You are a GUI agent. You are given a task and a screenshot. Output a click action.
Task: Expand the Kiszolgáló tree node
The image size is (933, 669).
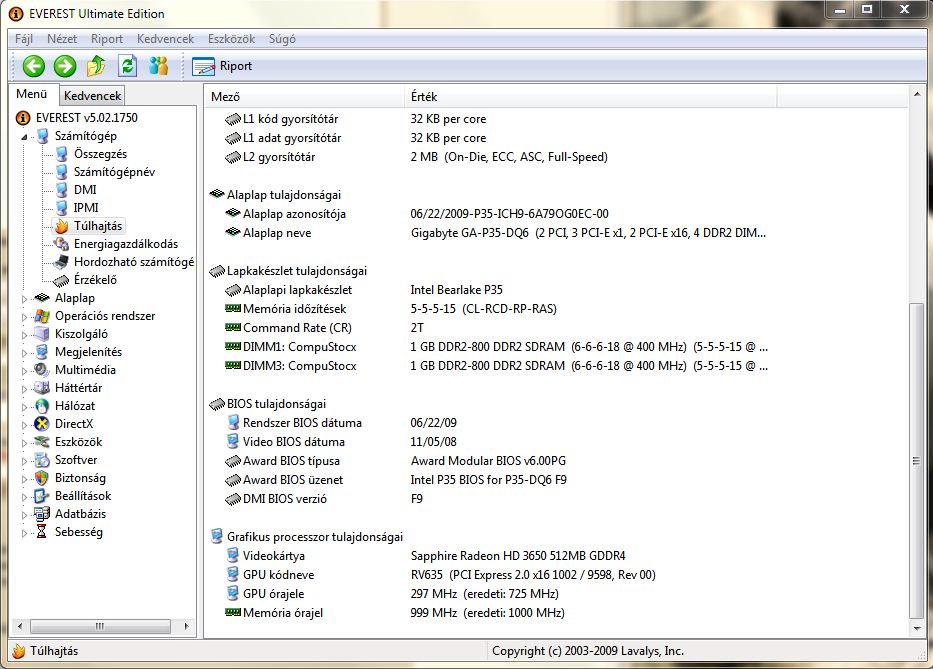click(x=24, y=334)
